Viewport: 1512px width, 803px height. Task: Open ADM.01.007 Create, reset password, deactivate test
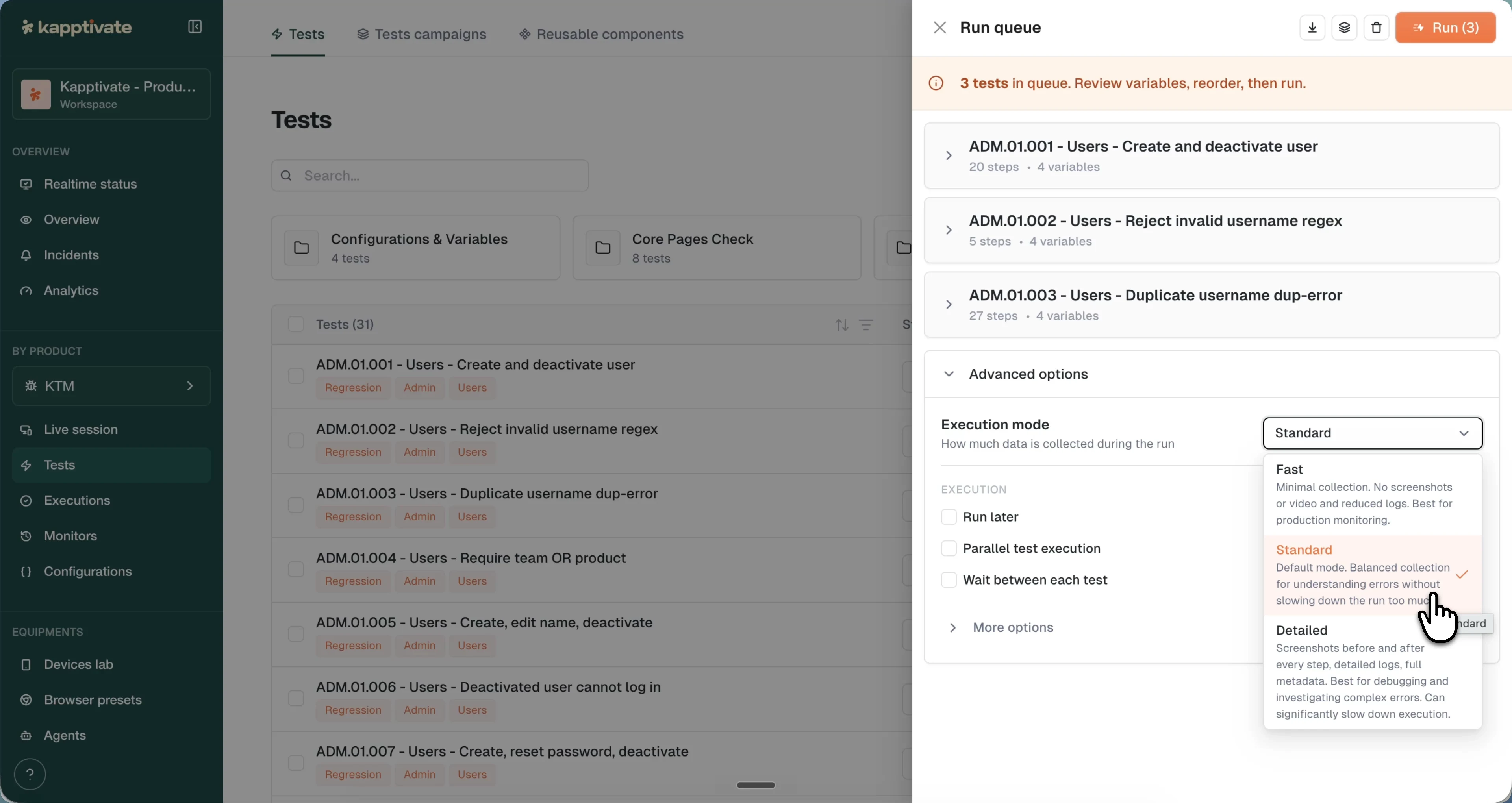[502, 751]
